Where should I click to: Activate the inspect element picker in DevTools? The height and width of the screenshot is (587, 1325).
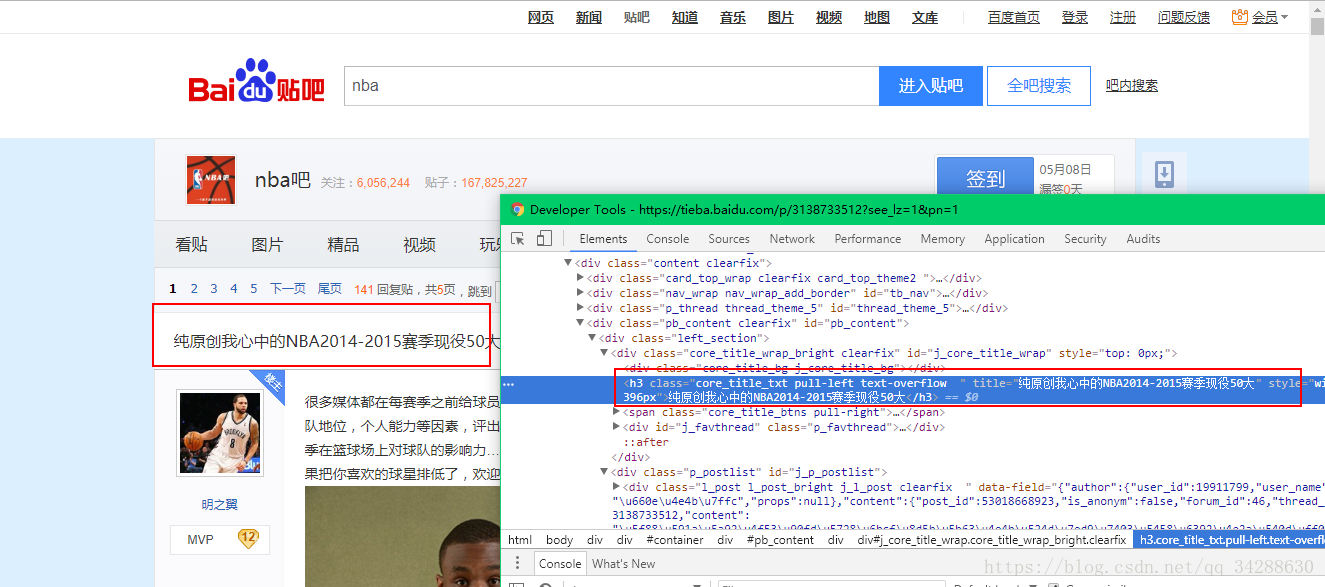pos(518,238)
